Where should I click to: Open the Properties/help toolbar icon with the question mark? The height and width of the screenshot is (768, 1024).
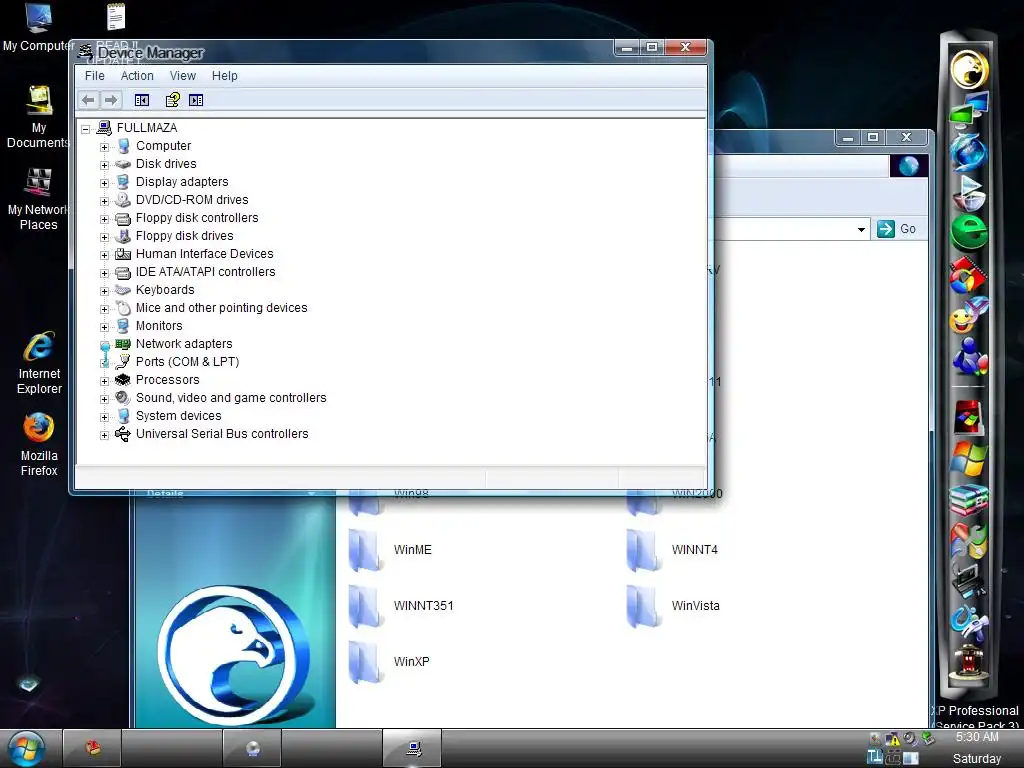pyautogui.click(x=172, y=100)
